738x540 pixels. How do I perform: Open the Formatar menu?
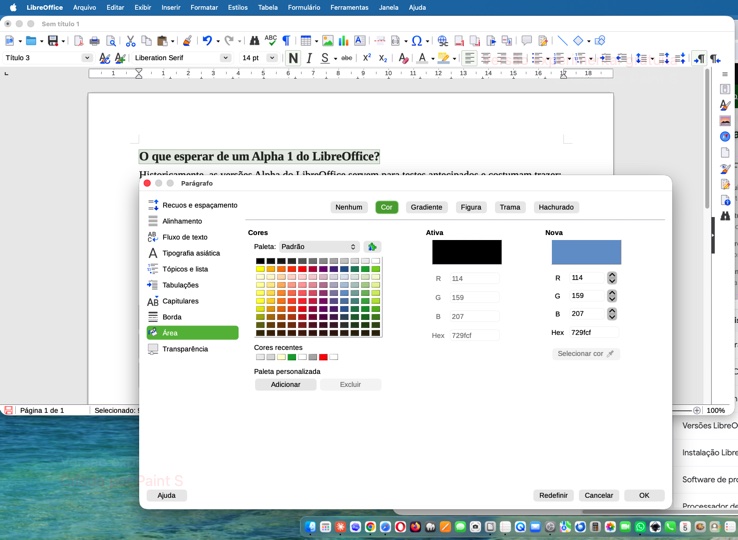204,8
